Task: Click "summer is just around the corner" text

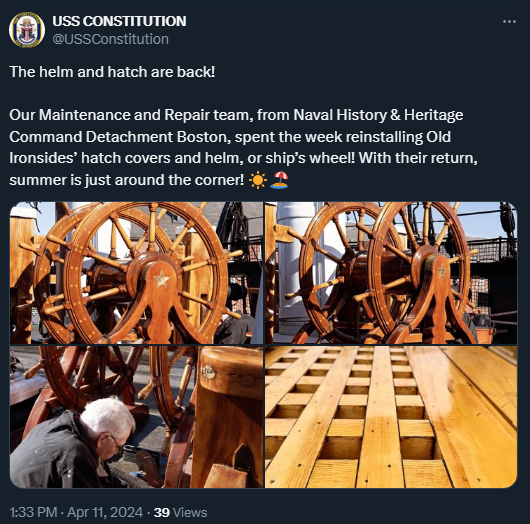Action: (x=126, y=180)
